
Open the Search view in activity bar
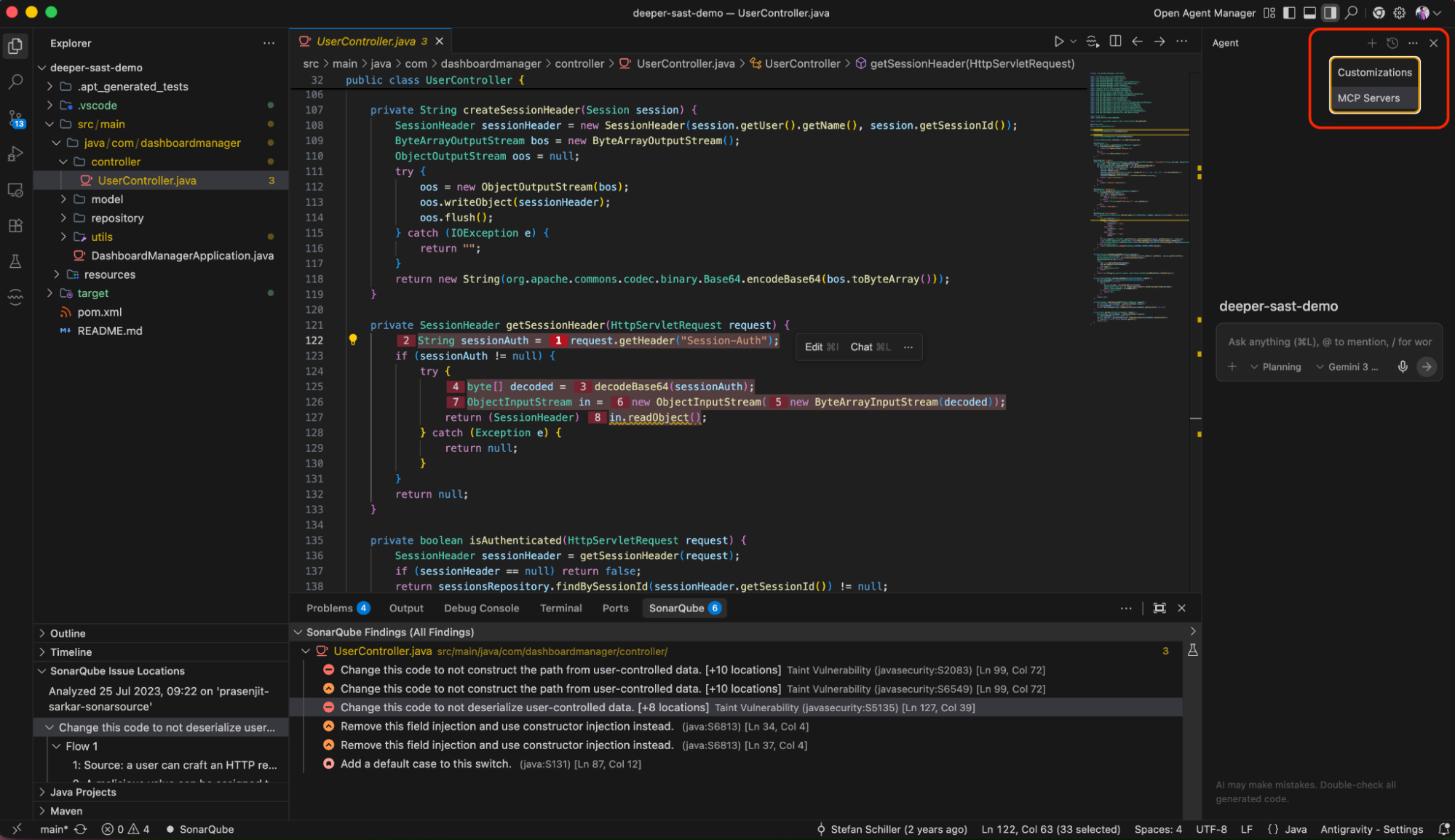click(x=15, y=82)
